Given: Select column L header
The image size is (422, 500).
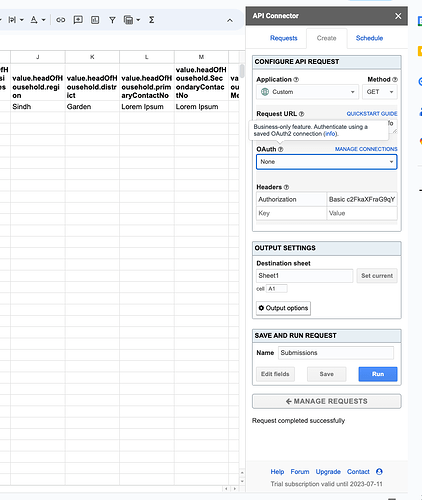Looking at the screenshot, I should [x=147, y=57].
